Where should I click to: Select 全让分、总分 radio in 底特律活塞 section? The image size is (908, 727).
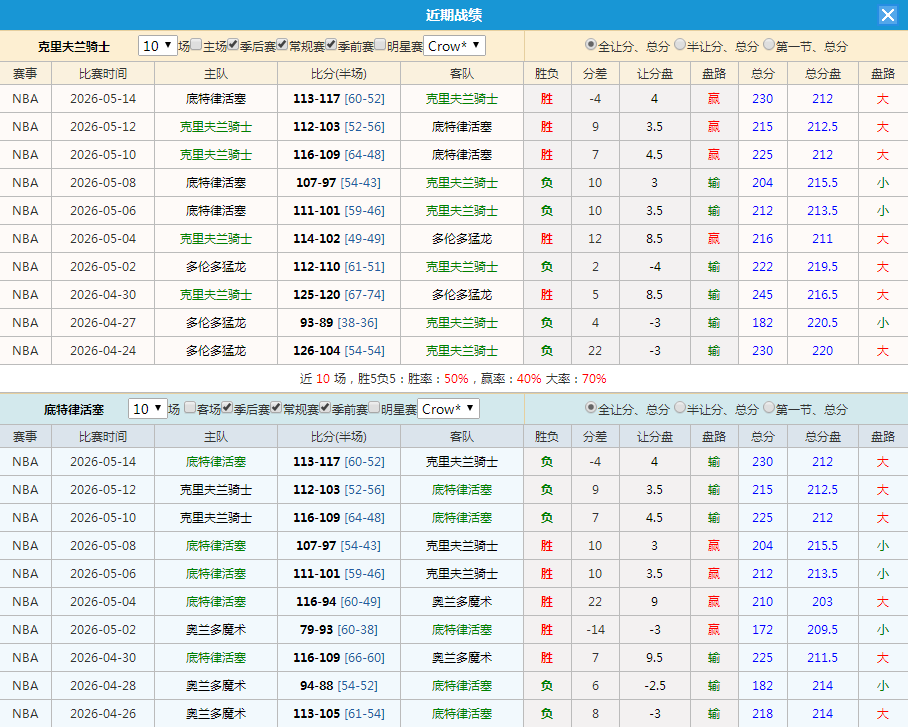(x=591, y=408)
